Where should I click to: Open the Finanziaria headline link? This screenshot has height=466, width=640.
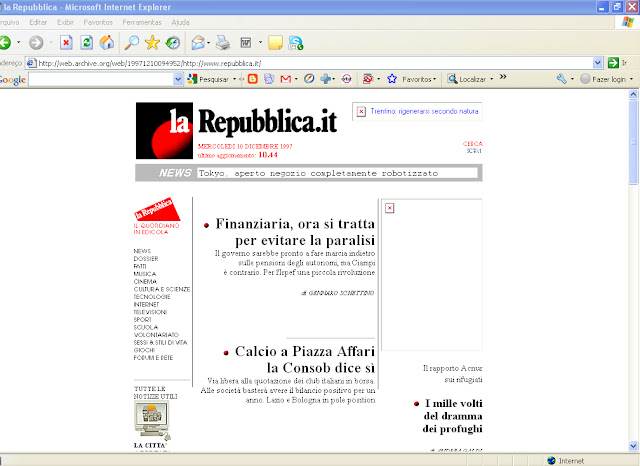295,232
